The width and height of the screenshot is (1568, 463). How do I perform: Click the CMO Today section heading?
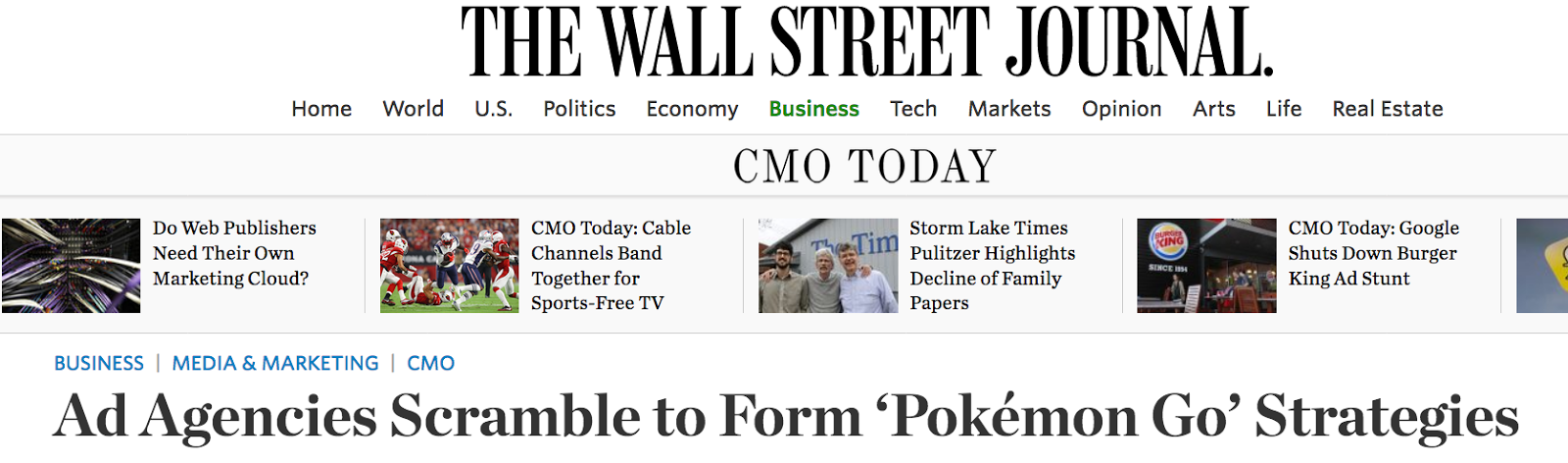pos(864,167)
